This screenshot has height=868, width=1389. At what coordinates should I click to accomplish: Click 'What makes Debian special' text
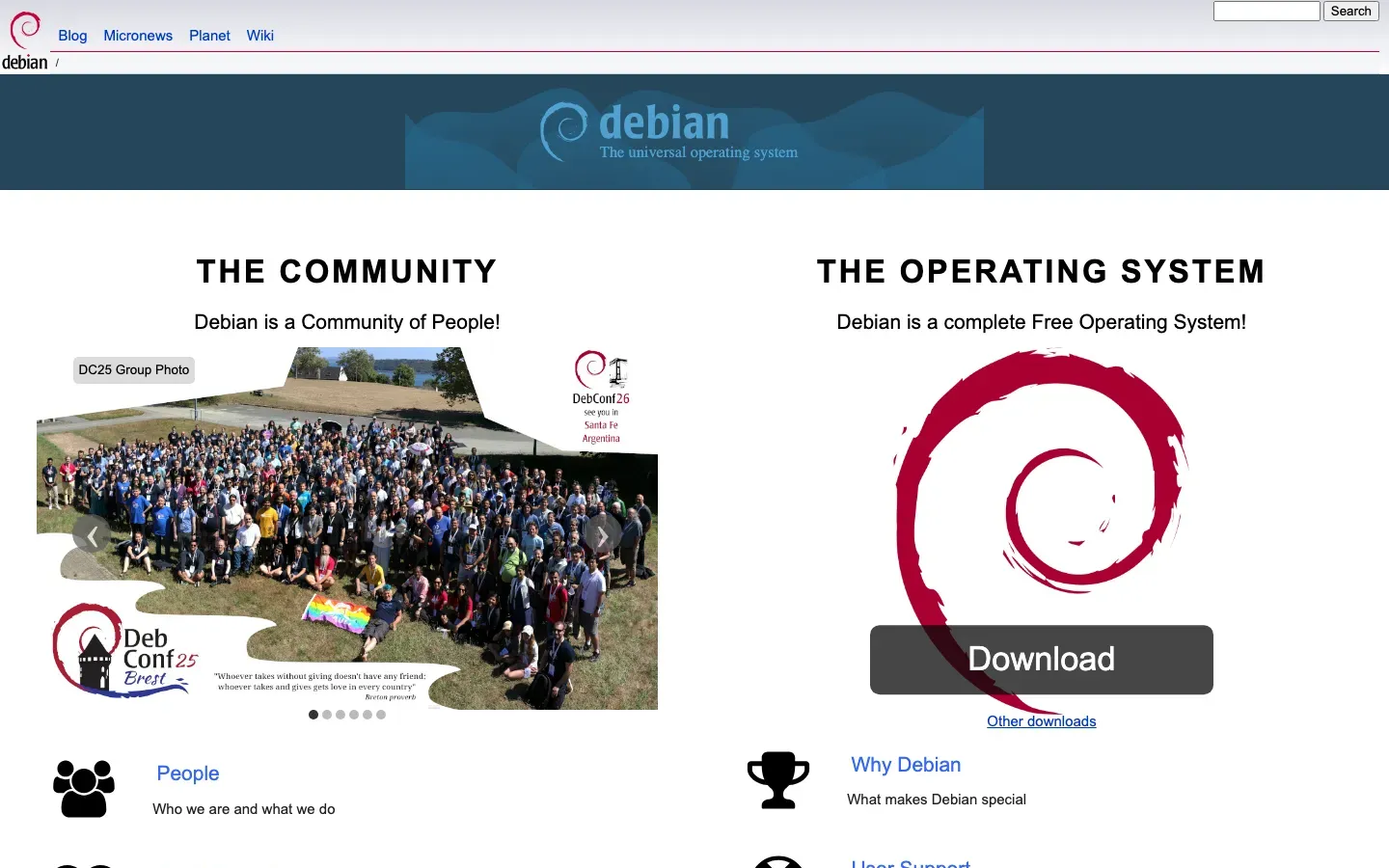937,800
